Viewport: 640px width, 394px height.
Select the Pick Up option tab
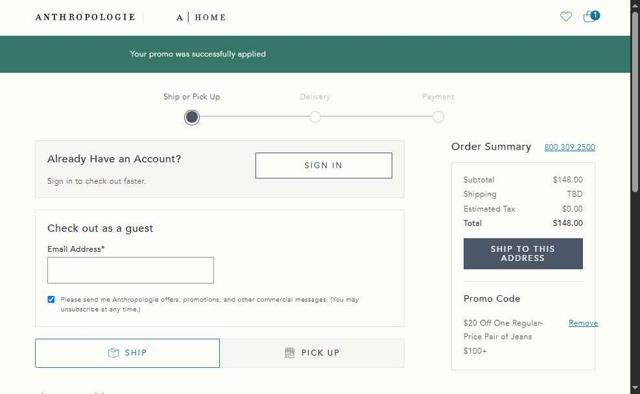[312, 353]
